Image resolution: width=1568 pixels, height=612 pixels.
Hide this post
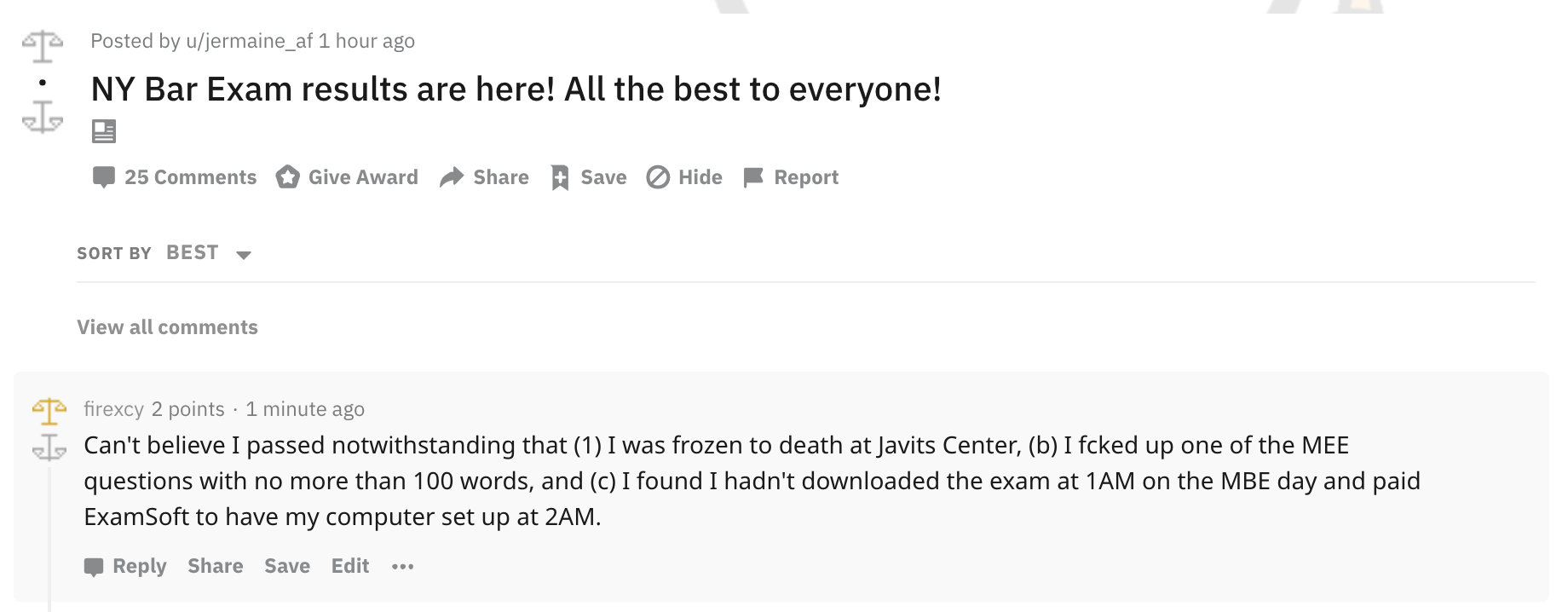(x=684, y=177)
